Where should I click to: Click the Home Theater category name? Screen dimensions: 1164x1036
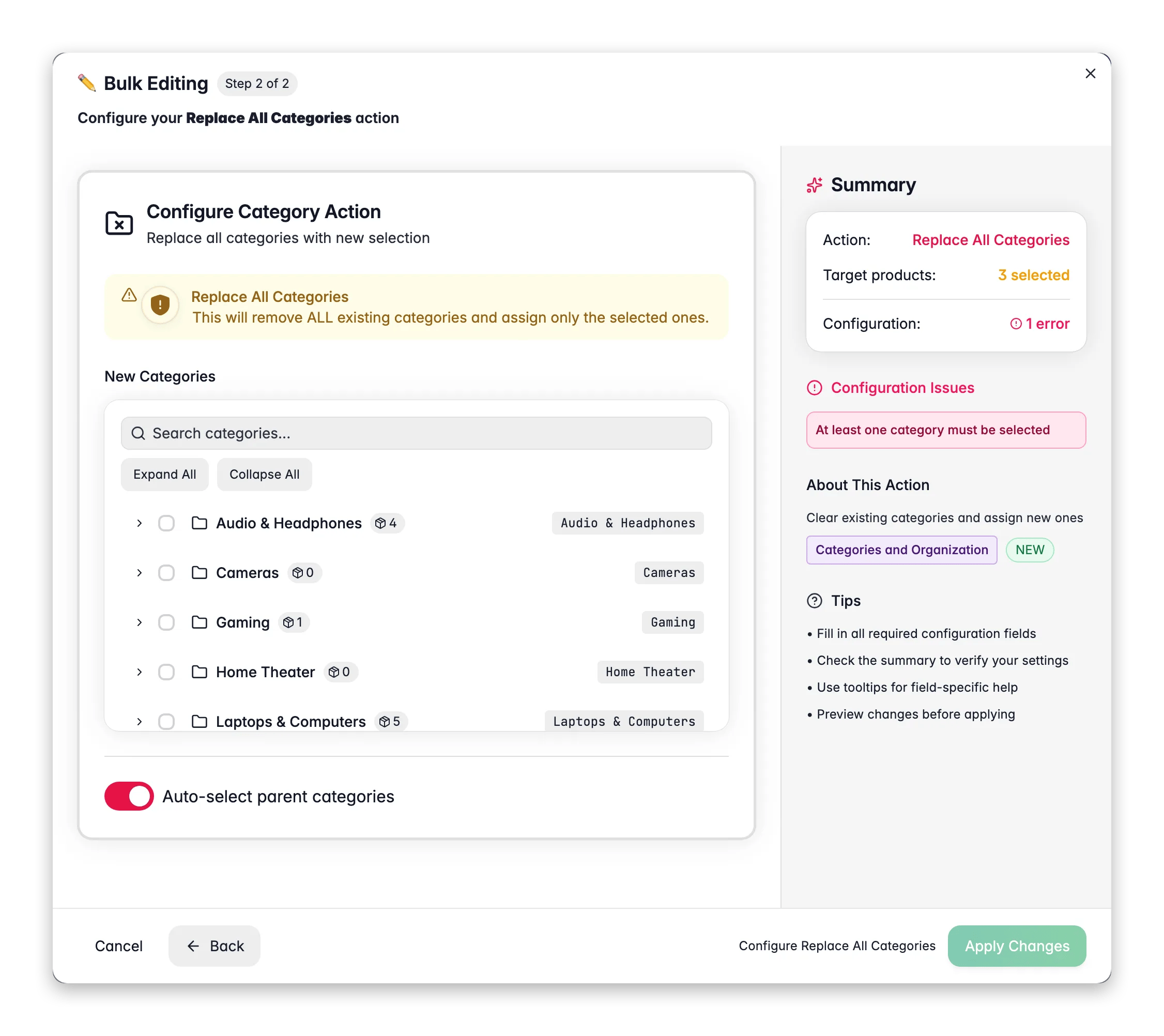pos(265,672)
